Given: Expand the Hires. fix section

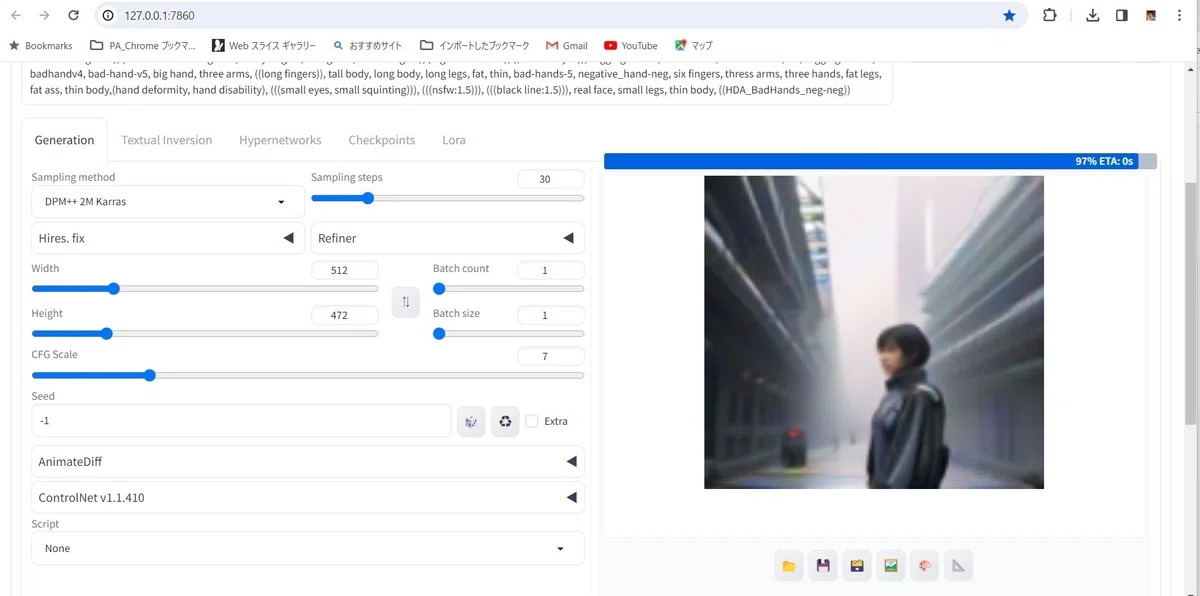Looking at the screenshot, I should pos(168,238).
